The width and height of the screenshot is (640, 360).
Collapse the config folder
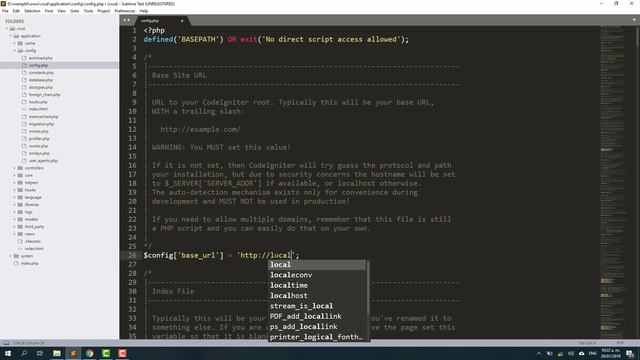(14, 51)
